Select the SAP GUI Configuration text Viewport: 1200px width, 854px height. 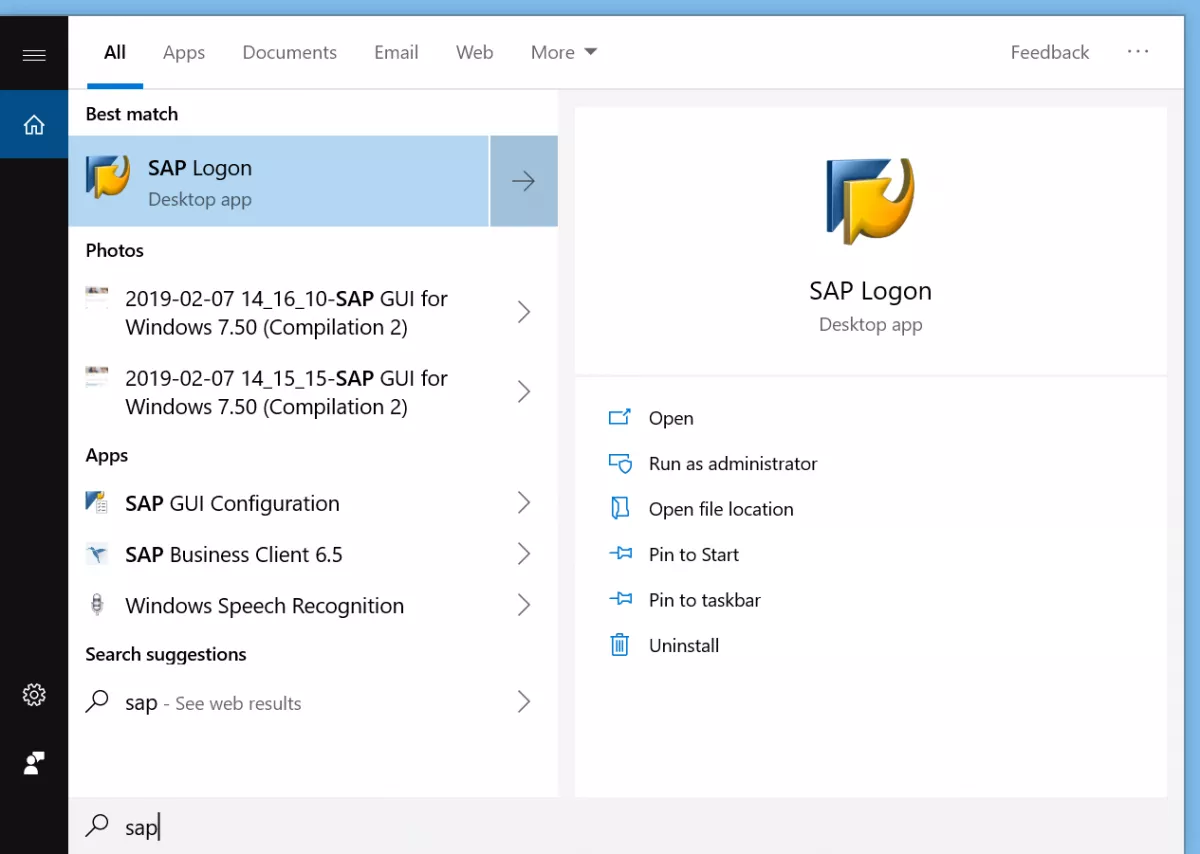232,503
